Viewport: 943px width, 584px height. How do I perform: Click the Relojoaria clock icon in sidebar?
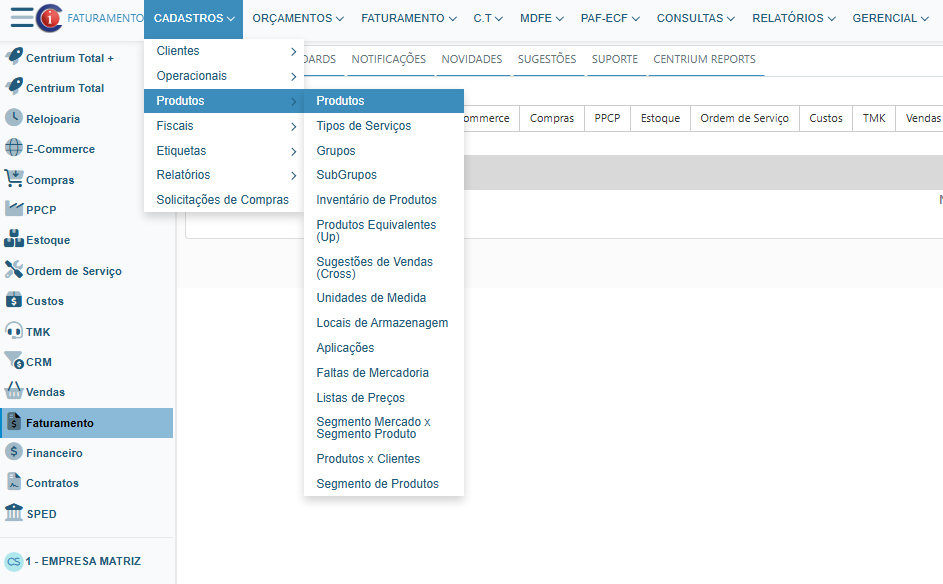click(14, 118)
